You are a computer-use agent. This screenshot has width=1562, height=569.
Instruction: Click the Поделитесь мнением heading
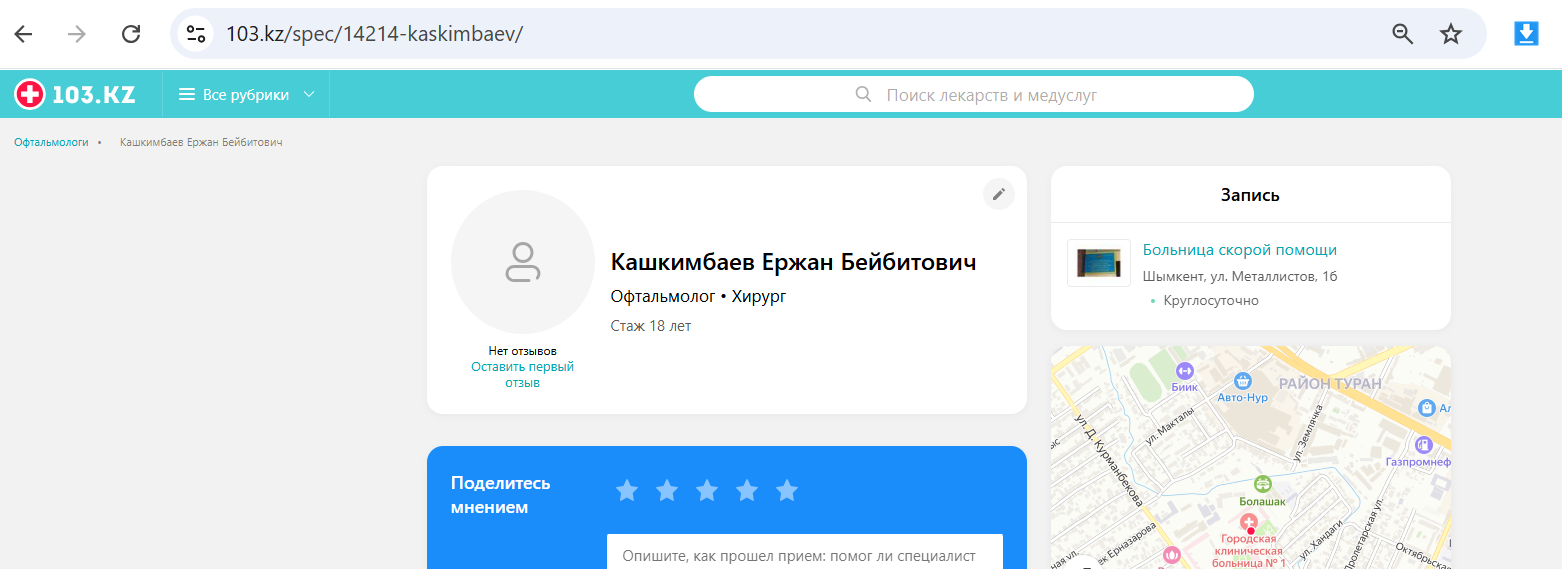tap(501, 495)
